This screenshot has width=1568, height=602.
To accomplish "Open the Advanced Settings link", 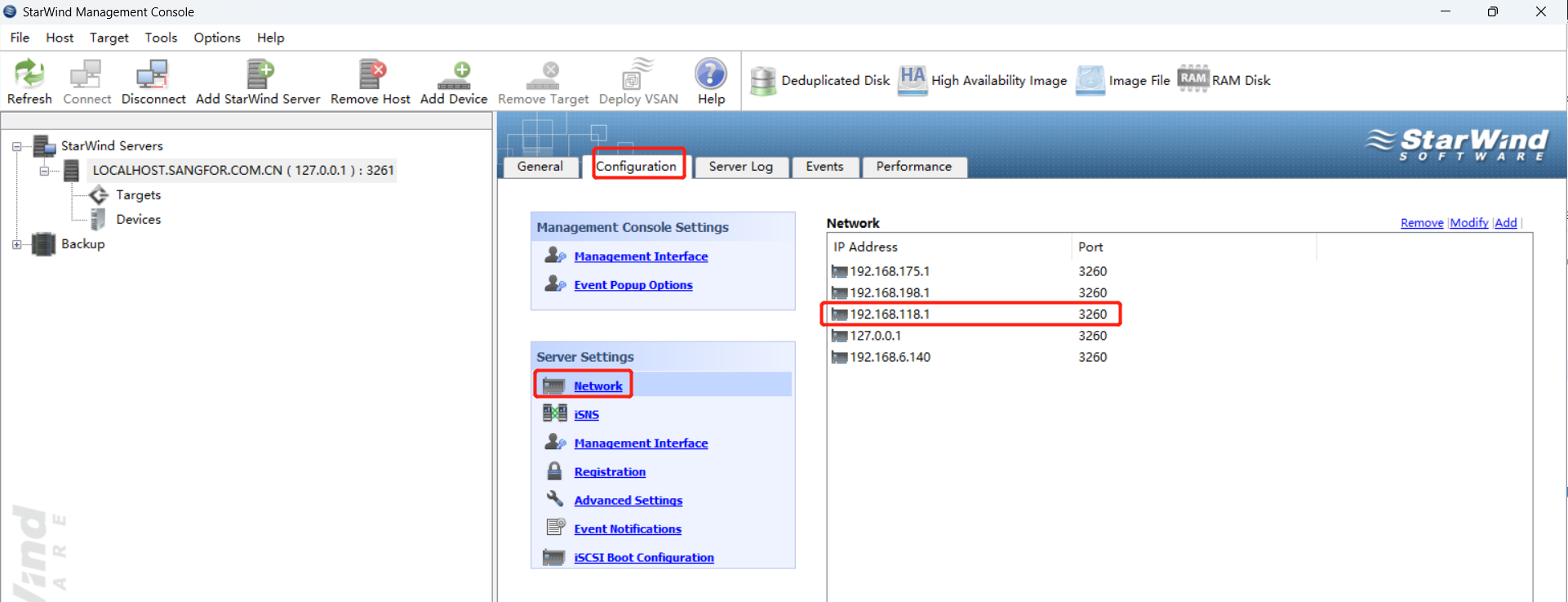I will click(x=629, y=501).
